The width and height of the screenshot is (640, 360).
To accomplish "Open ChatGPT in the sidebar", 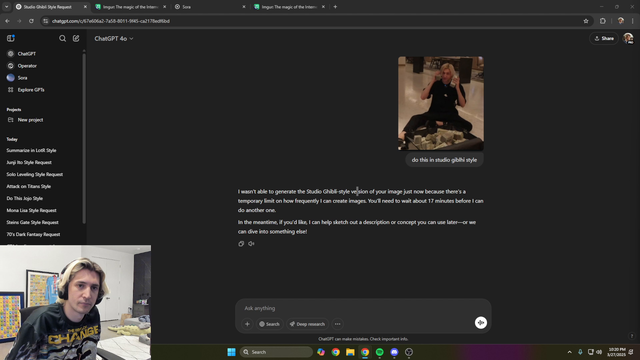I will coord(27,53).
